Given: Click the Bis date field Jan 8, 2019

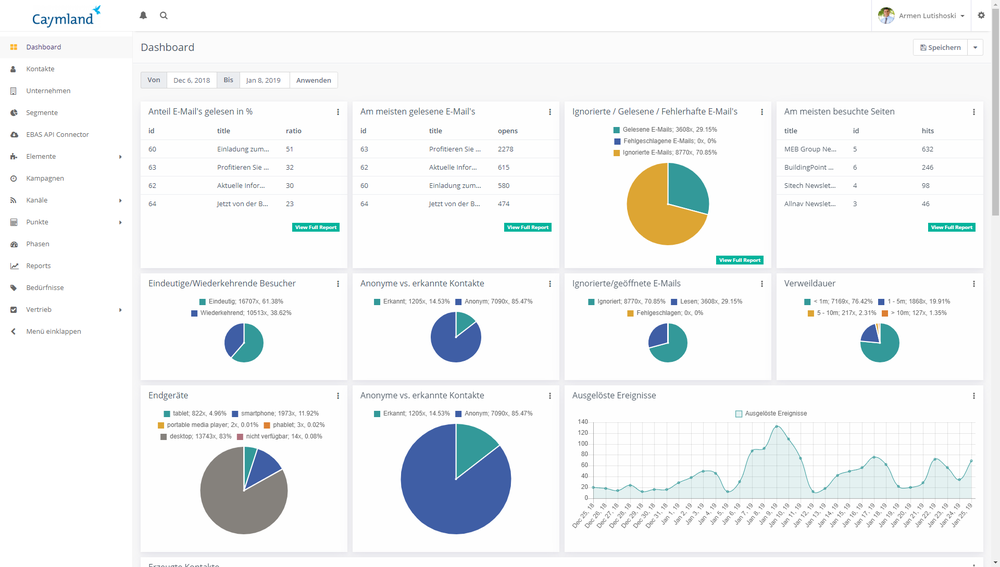Looking at the screenshot, I should pos(263,80).
